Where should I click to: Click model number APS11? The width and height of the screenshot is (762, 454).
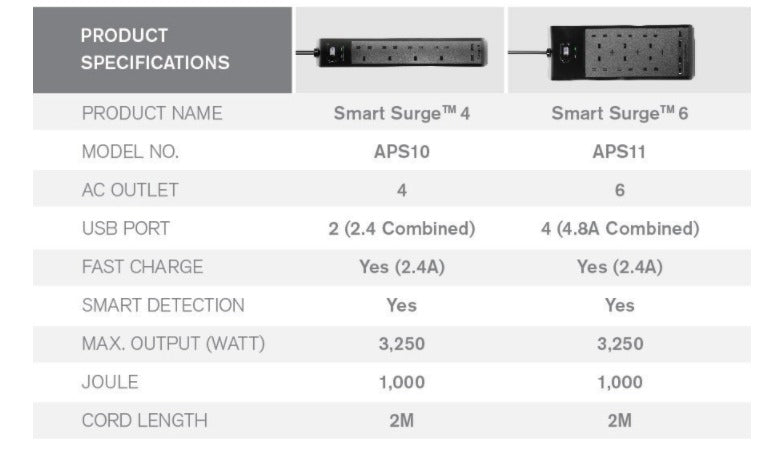click(x=619, y=152)
